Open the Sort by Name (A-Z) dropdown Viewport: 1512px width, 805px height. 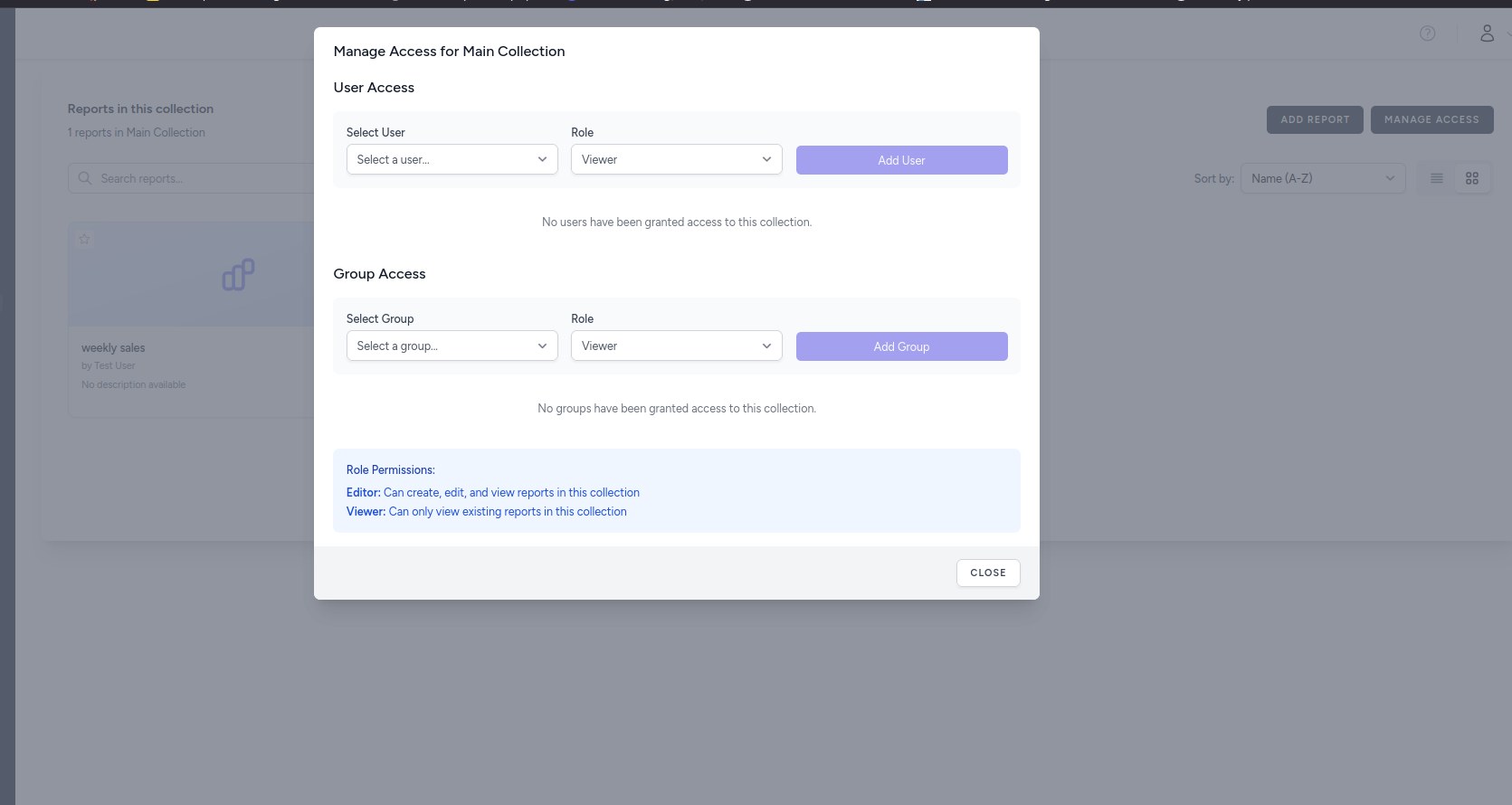[1322, 178]
